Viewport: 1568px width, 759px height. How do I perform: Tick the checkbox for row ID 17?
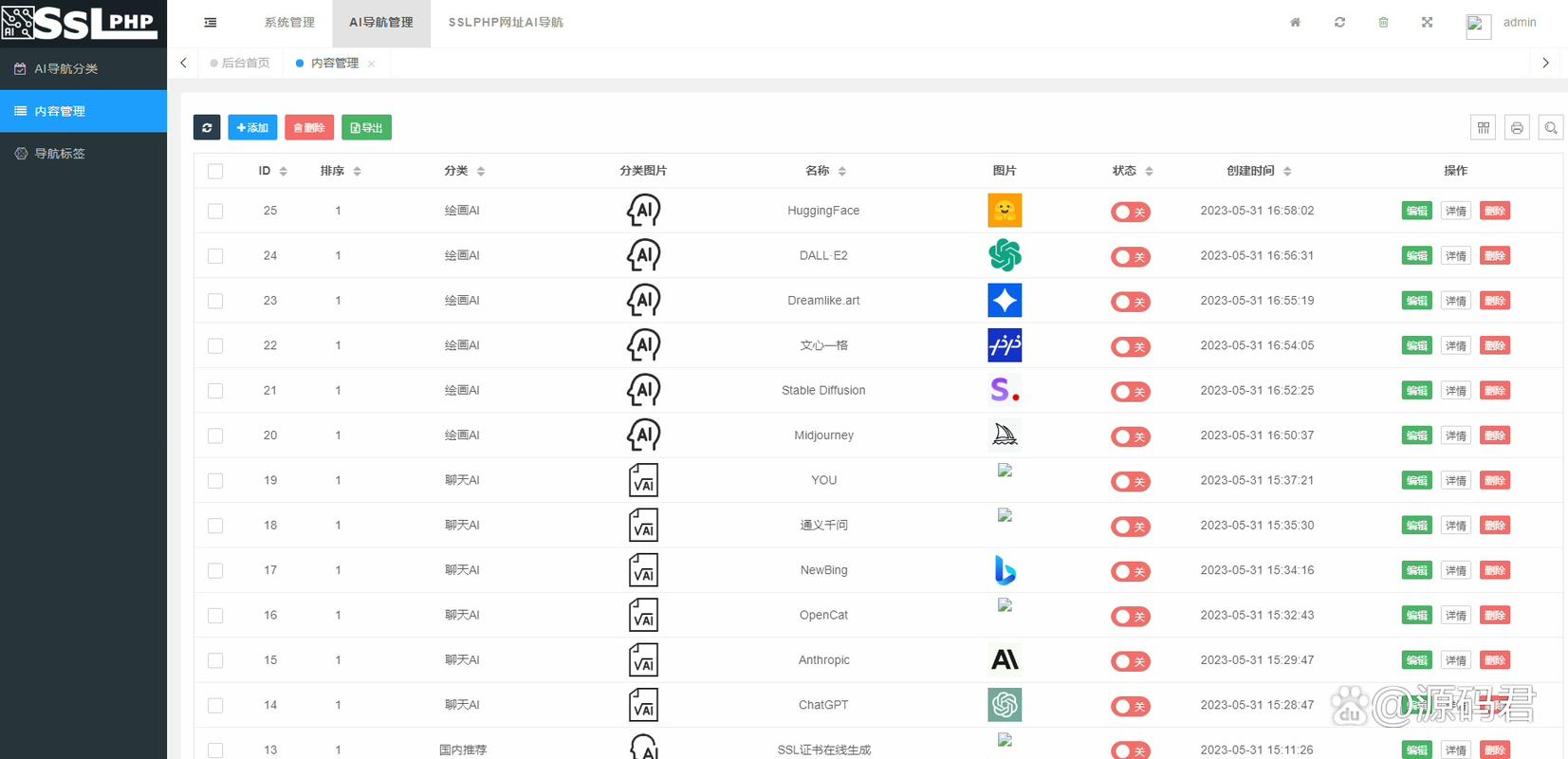215,570
